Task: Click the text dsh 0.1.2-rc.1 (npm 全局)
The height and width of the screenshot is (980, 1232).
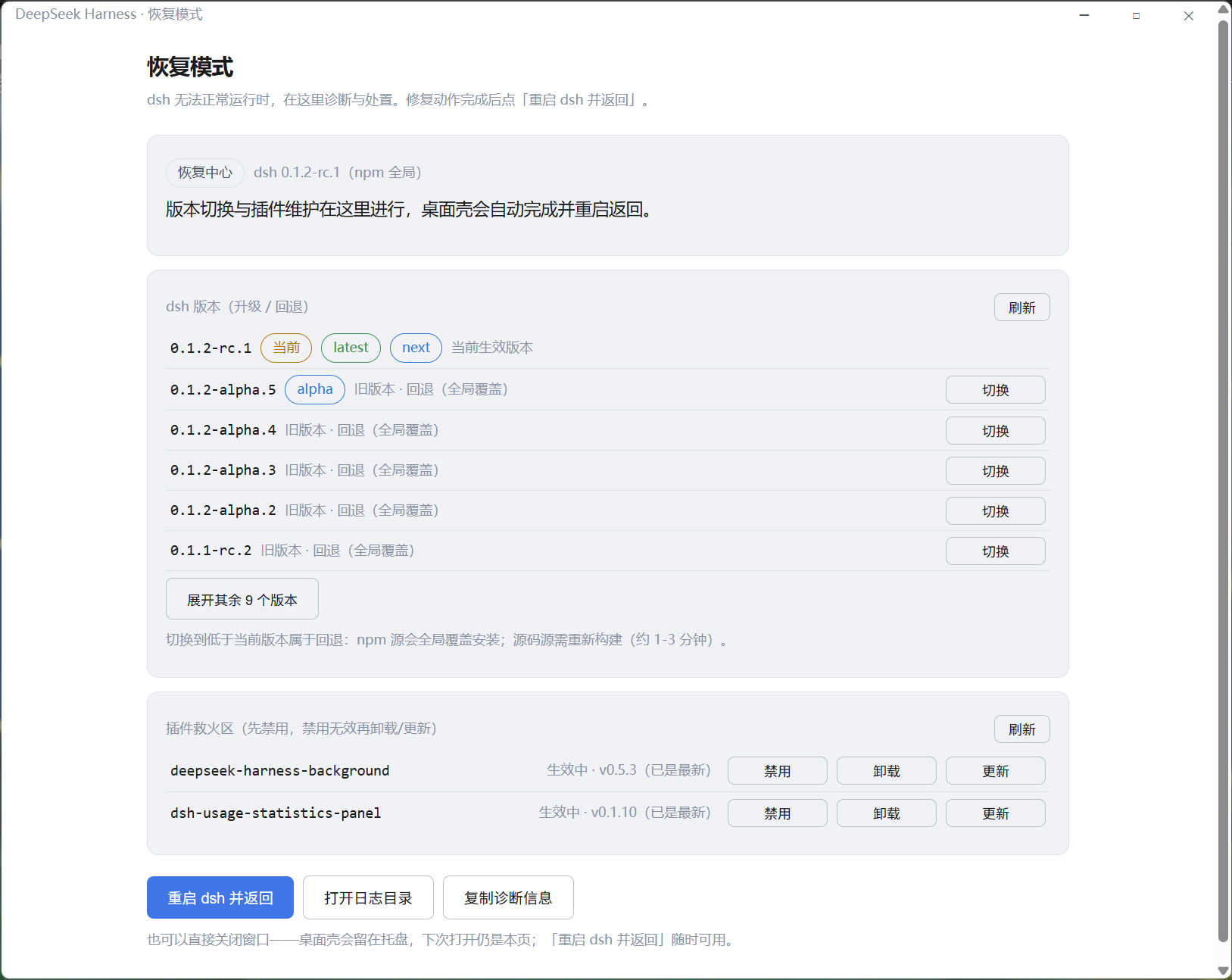Action: (x=338, y=173)
